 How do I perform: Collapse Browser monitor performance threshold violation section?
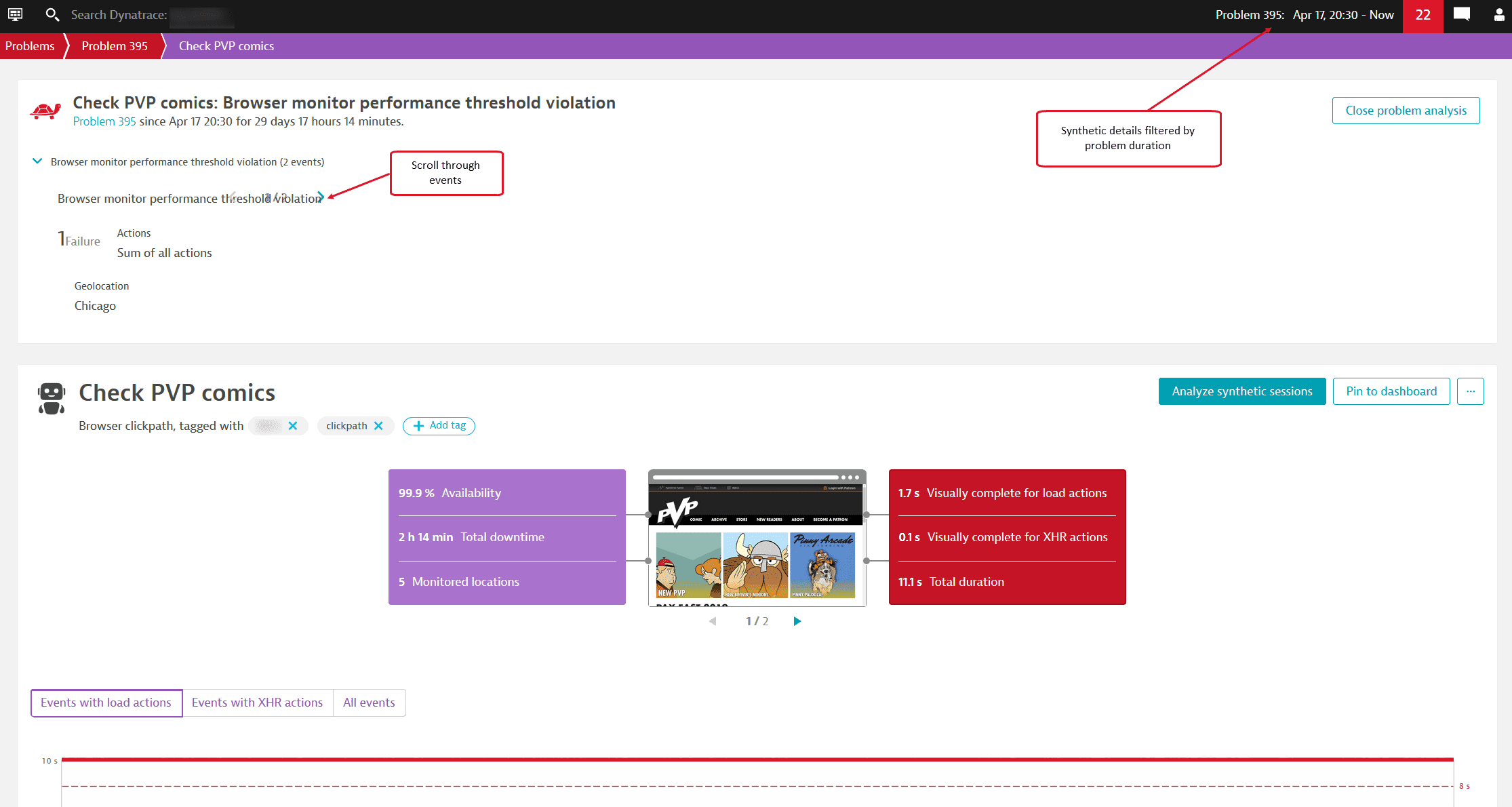pos(37,161)
